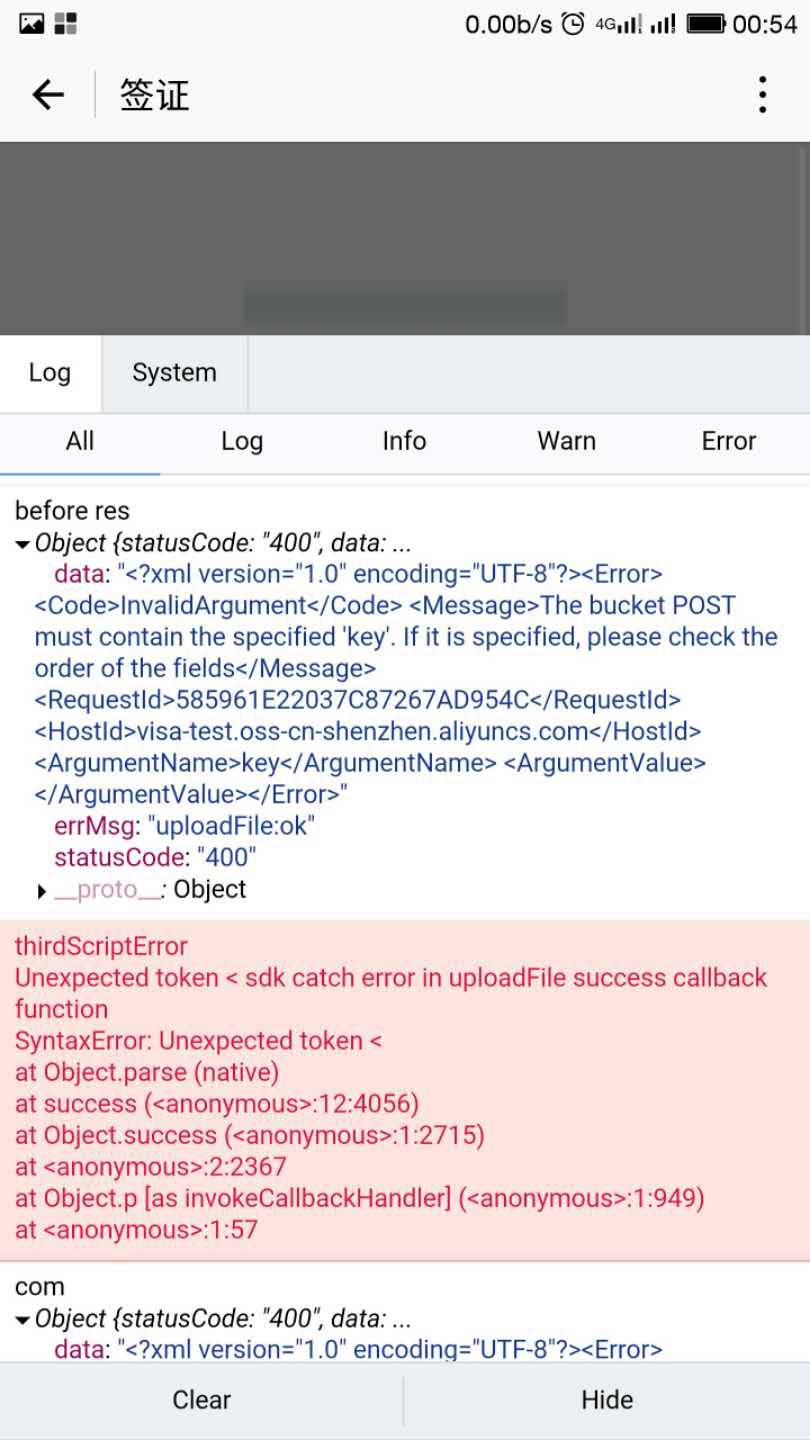Tap the 4G signal strength icon
Screen dimensions: 810x1440
619,24
